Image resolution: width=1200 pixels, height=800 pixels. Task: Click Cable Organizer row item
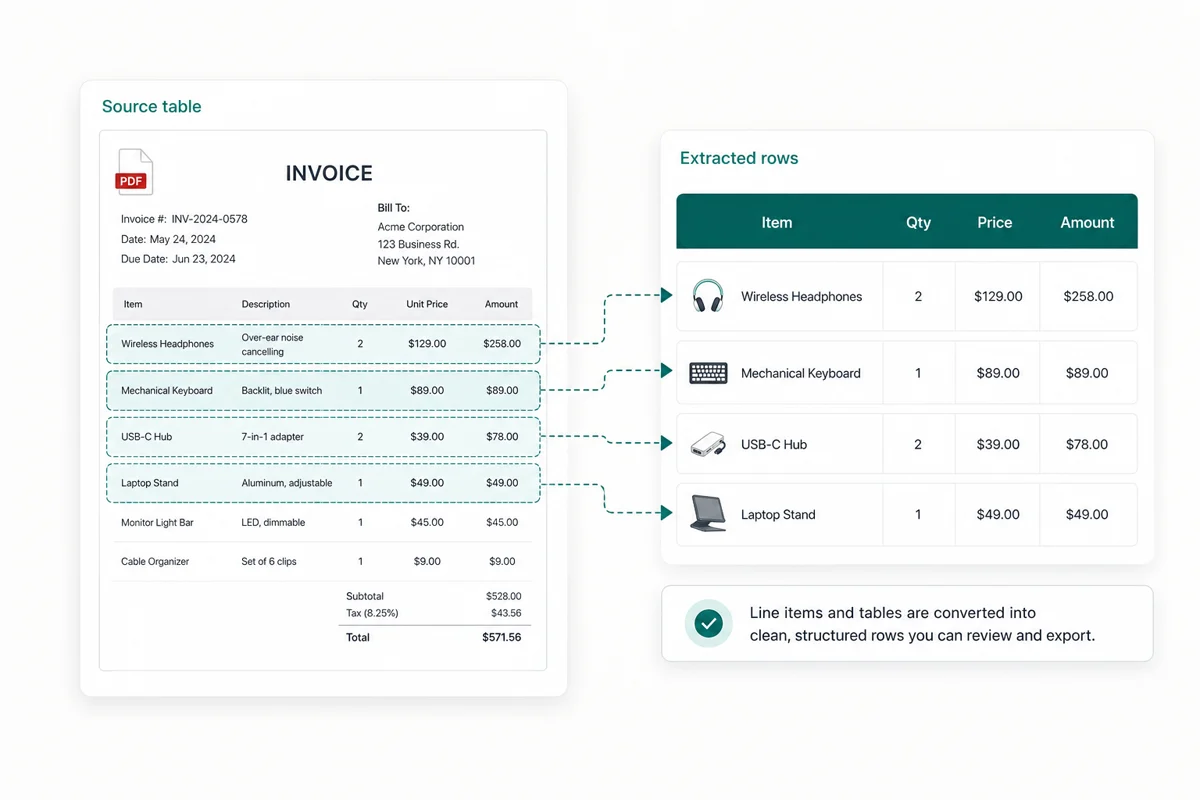[x=155, y=562]
